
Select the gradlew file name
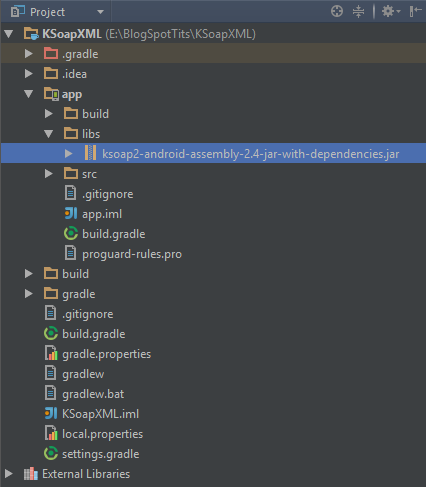pos(83,374)
